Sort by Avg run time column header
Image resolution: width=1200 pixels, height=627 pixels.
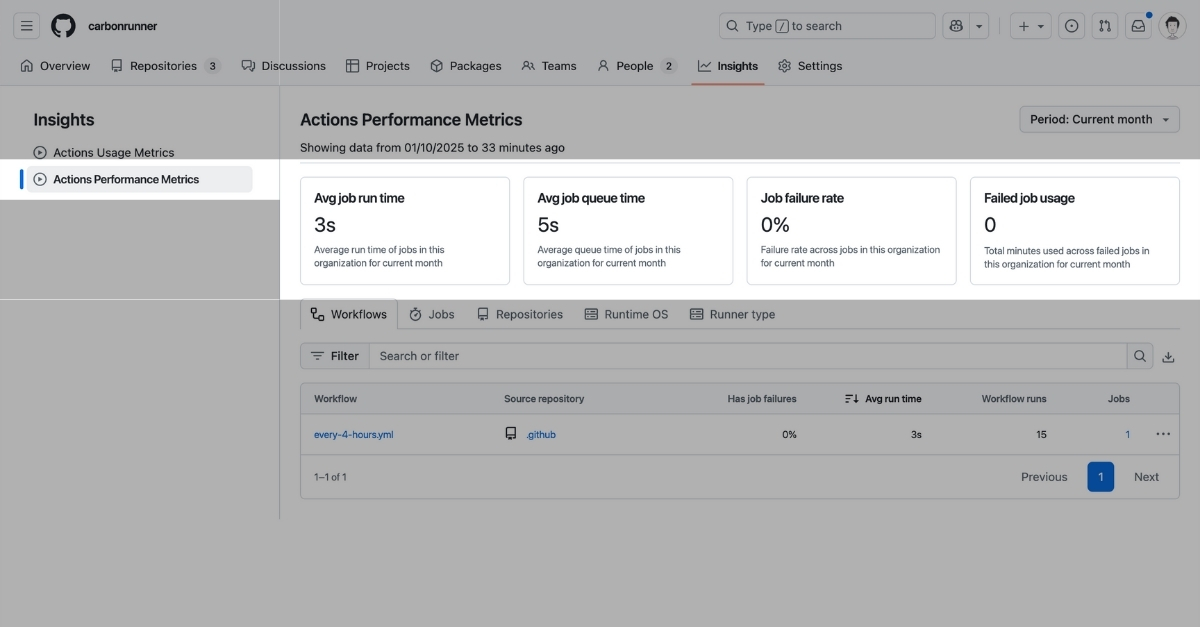pyautogui.click(x=883, y=398)
